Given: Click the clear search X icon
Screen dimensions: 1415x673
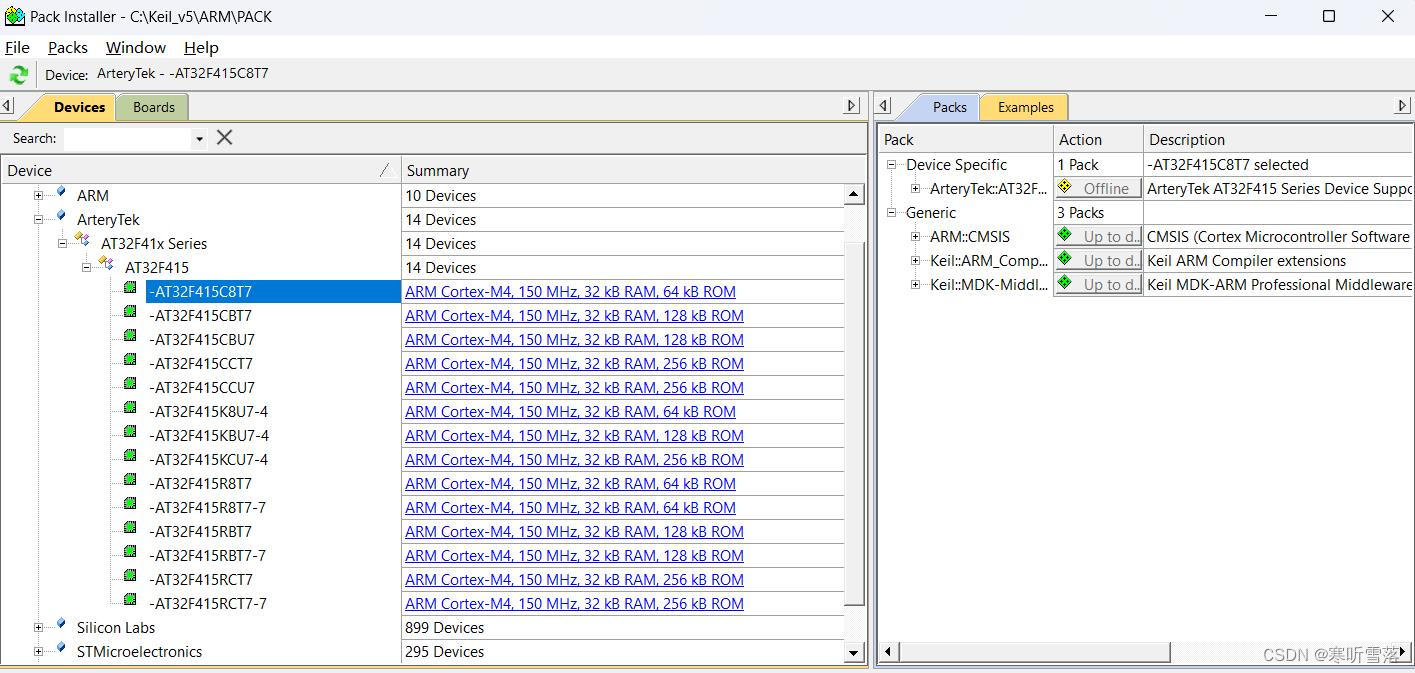Looking at the screenshot, I should tap(225, 137).
